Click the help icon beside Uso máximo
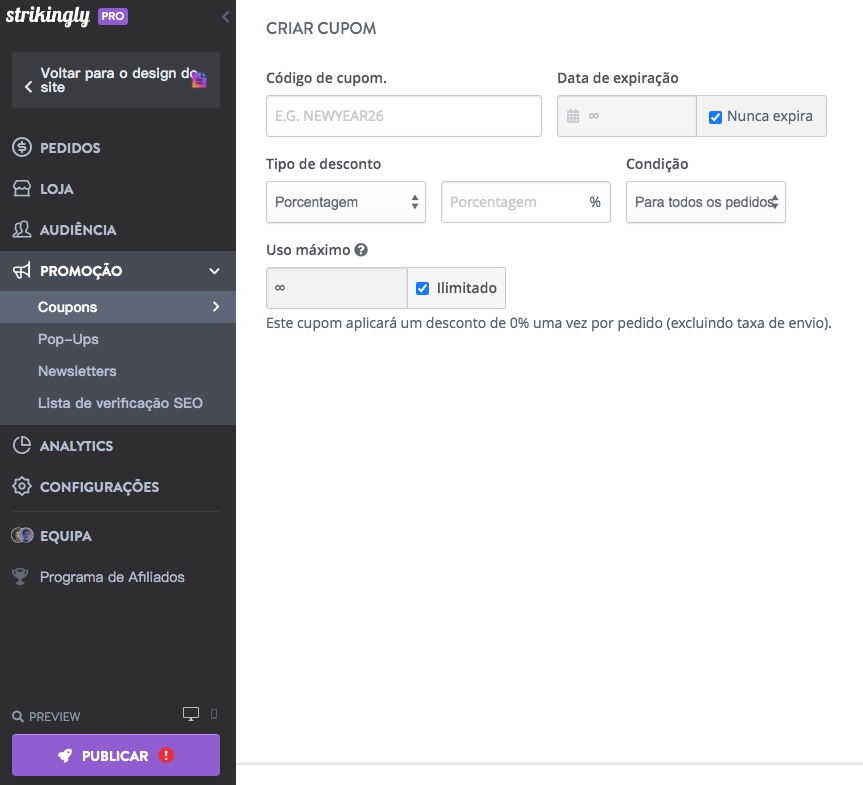The image size is (863, 785). point(361,250)
